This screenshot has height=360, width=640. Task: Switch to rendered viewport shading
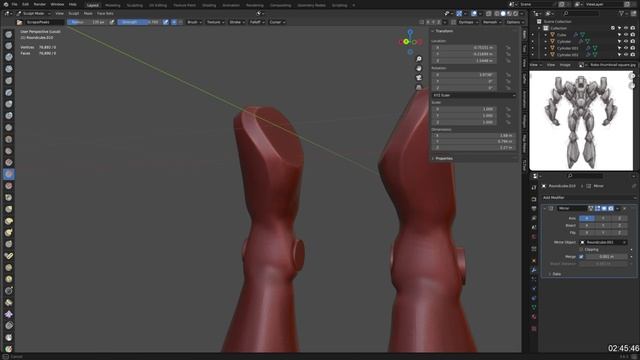(516, 13)
